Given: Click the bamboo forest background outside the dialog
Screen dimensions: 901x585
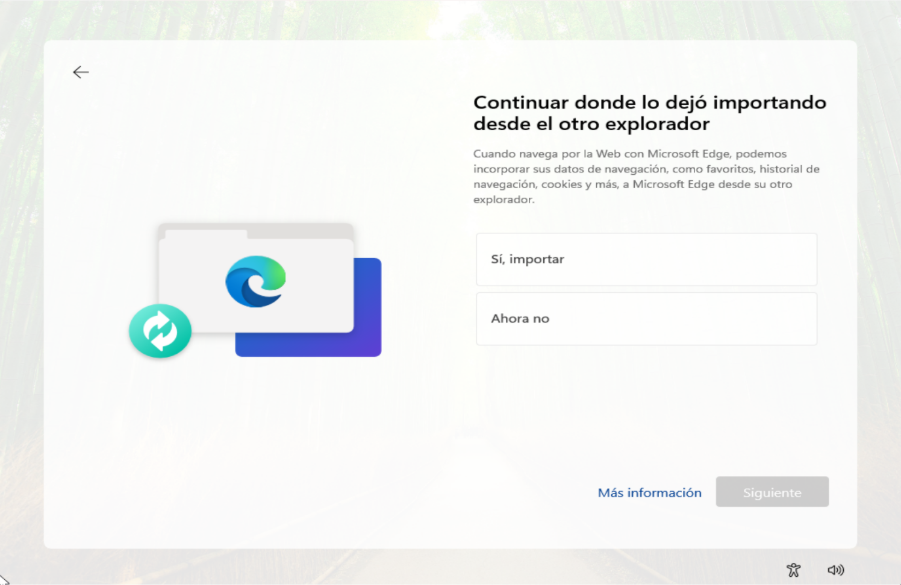Looking at the screenshot, I should (x=20, y=300).
